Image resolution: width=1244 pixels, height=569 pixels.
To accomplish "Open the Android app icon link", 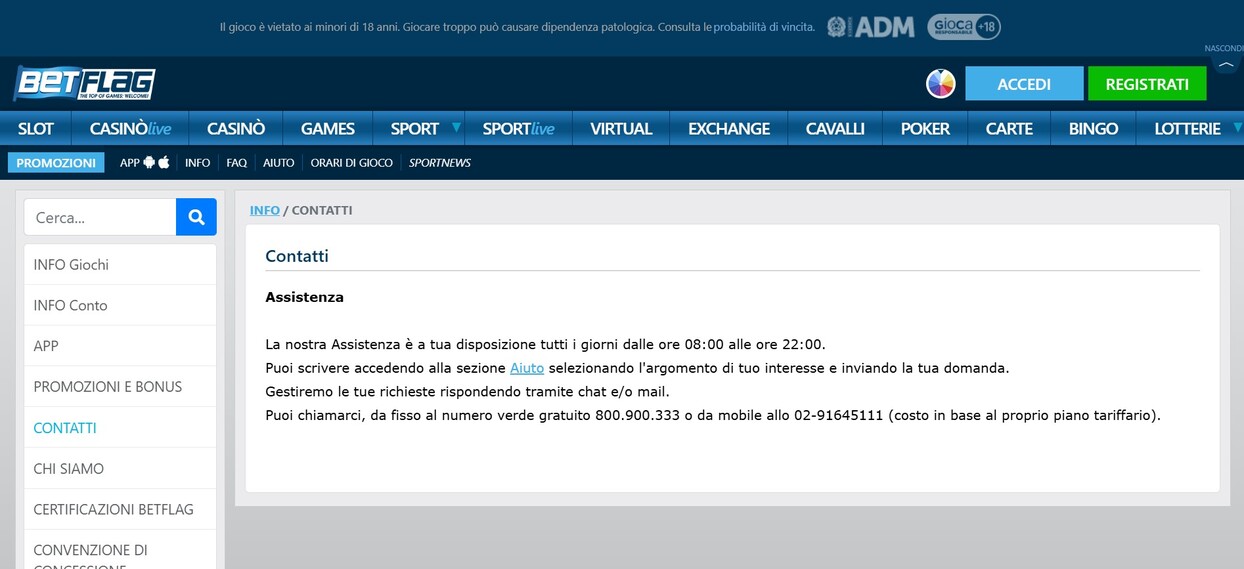I will (x=149, y=162).
